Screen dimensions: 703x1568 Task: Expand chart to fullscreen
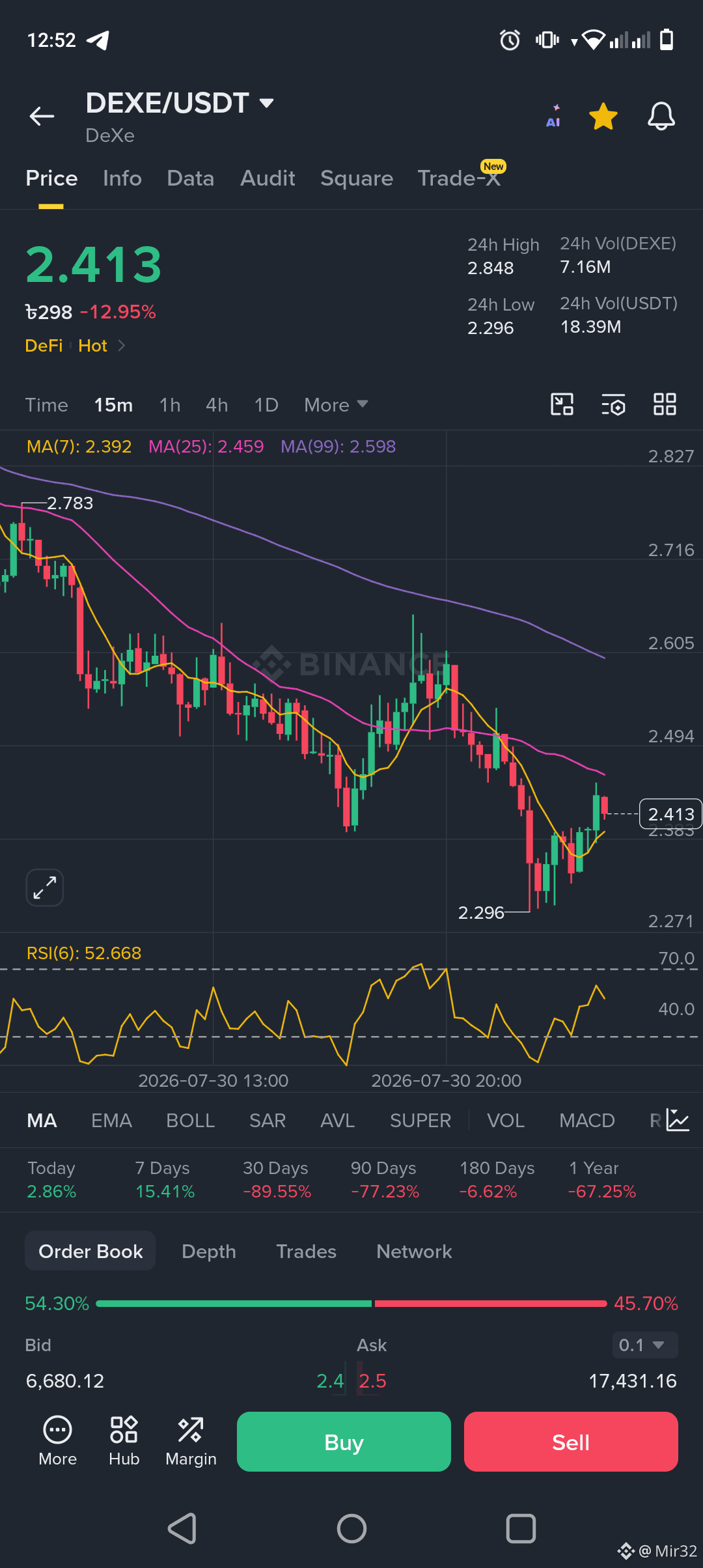click(x=44, y=888)
